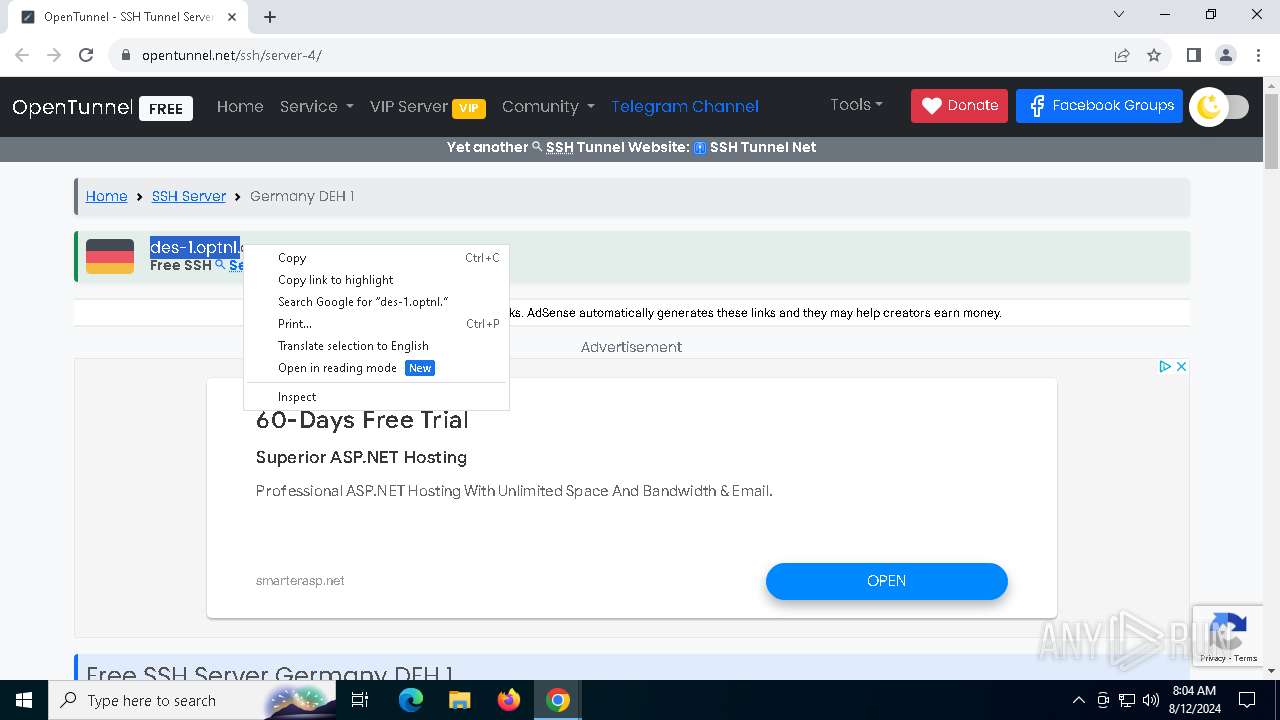The width and height of the screenshot is (1280, 720).
Task: Expand the Comunity dropdown menu
Action: pos(548,106)
